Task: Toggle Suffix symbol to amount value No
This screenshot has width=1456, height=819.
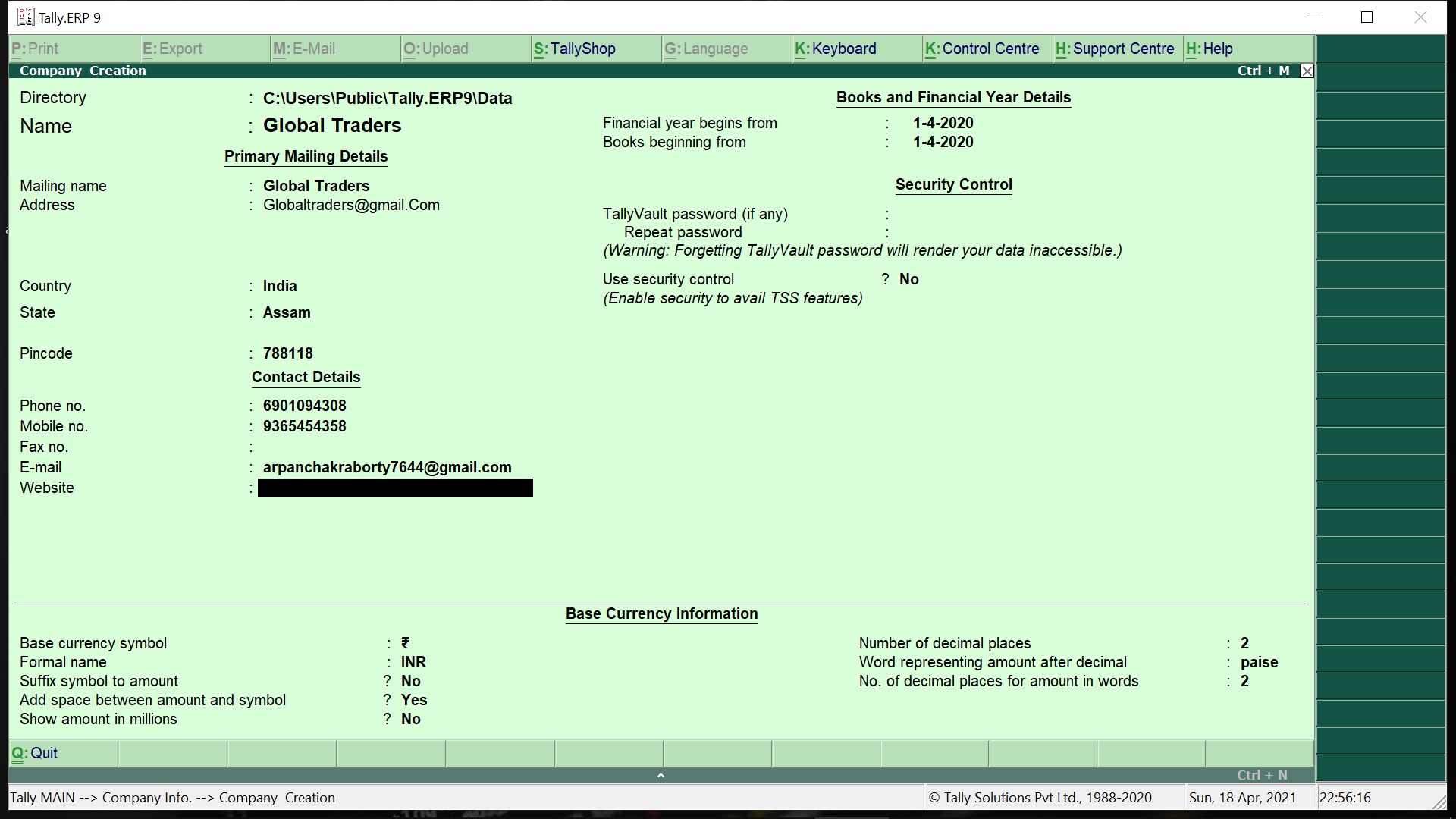Action: point(410,681)
